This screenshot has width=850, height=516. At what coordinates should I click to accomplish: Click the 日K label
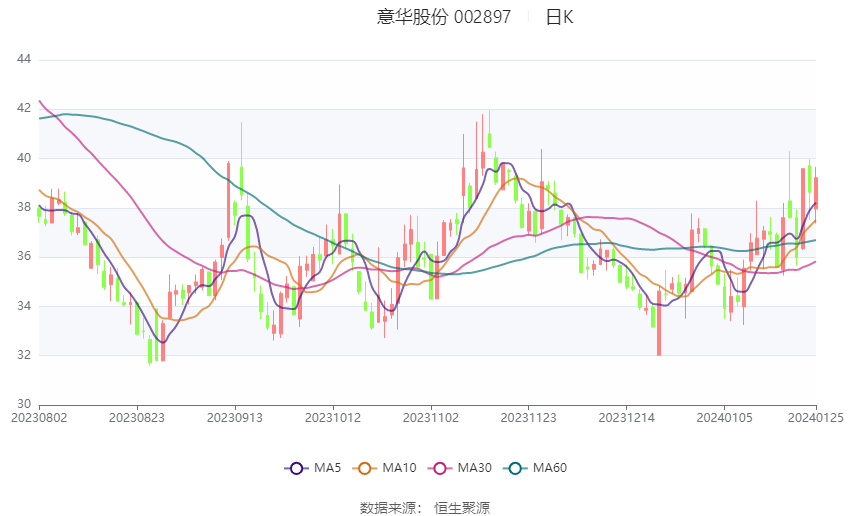pyautogui.click(x=559, y=17)
